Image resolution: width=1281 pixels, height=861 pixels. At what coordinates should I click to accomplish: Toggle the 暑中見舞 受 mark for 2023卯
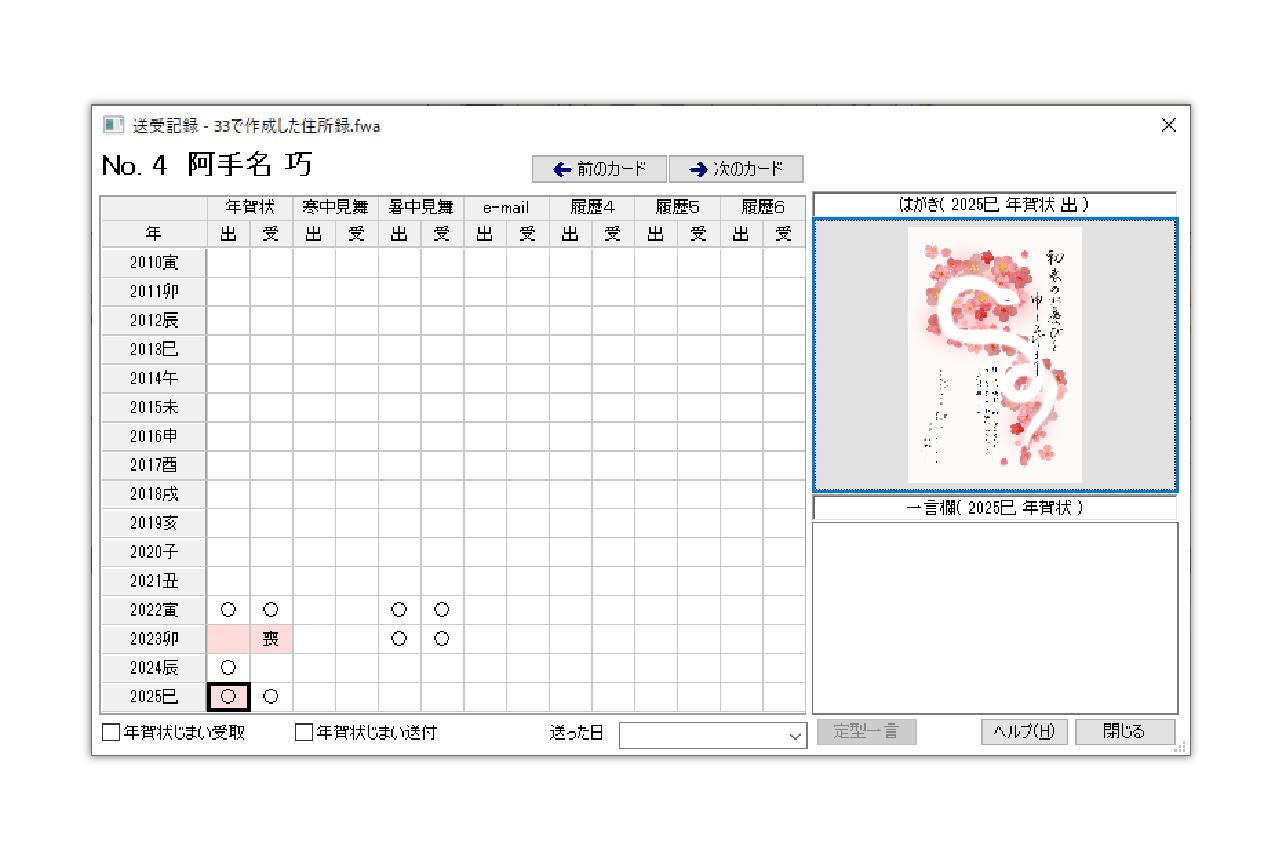[x=440, y=638]
